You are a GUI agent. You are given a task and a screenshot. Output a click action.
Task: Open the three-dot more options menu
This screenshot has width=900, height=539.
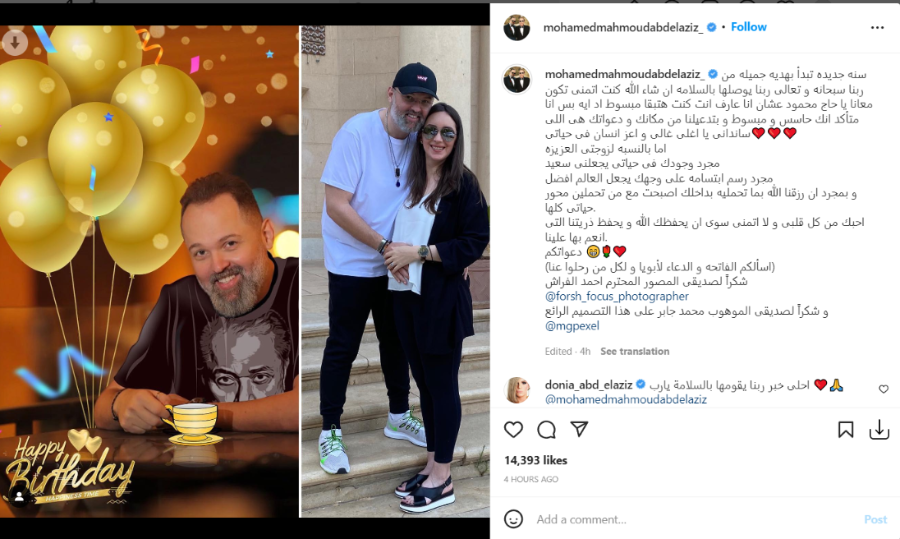click(877, 28)
